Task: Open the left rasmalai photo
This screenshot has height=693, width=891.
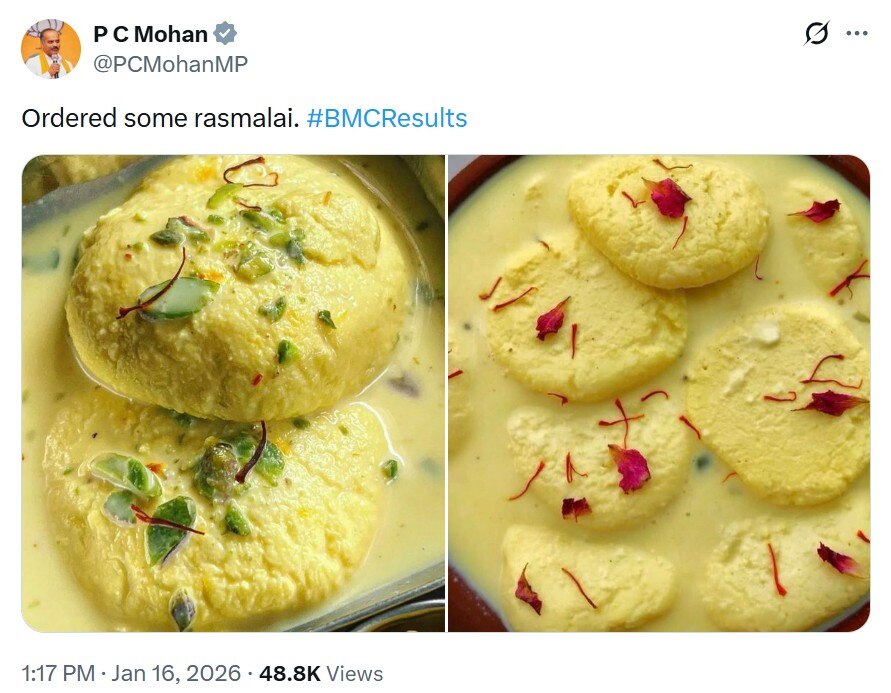Action: pos(233,393)
